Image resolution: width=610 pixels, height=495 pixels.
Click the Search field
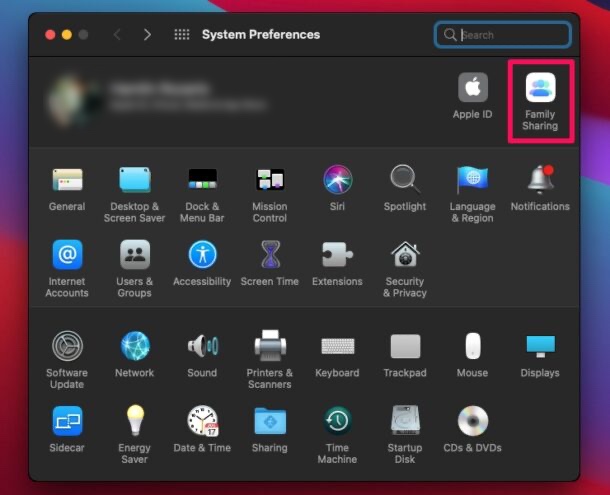tap(510, 35)
